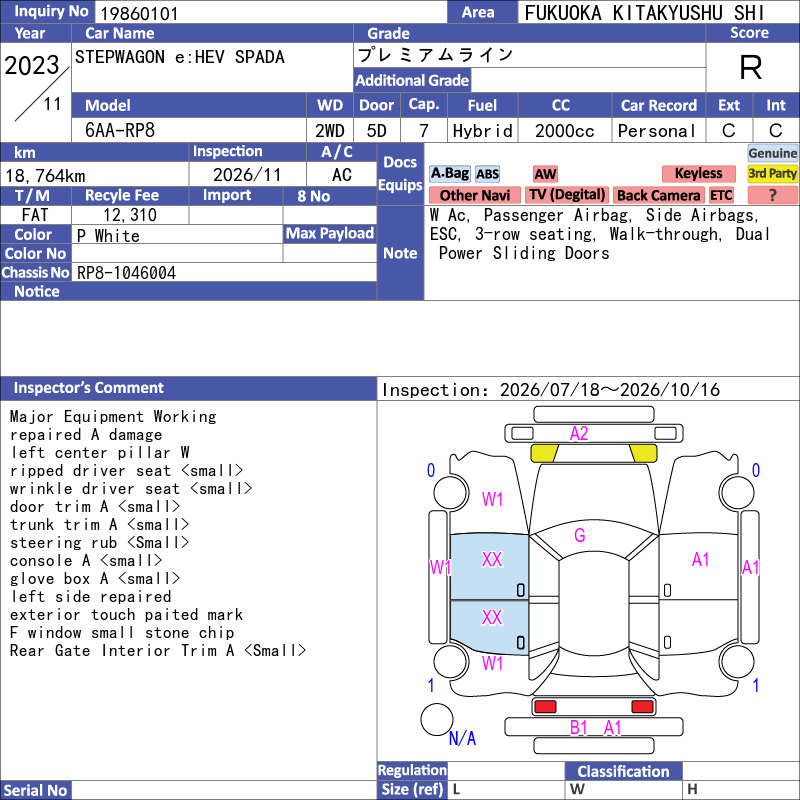
Task: Click the yellow left headlight on diagram
Action: tap(544, 453)
